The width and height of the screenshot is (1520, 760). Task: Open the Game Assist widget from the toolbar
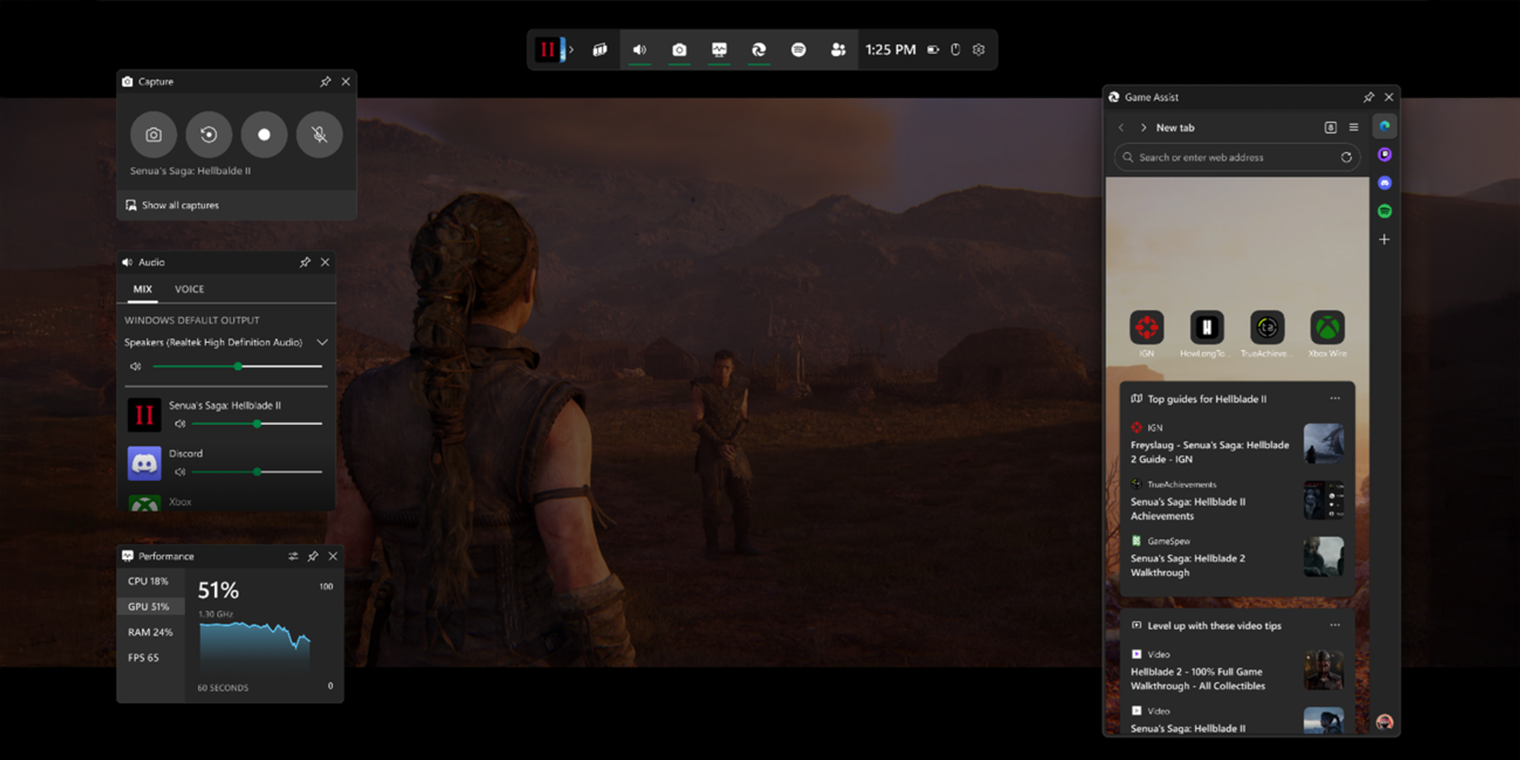[758, 49]
